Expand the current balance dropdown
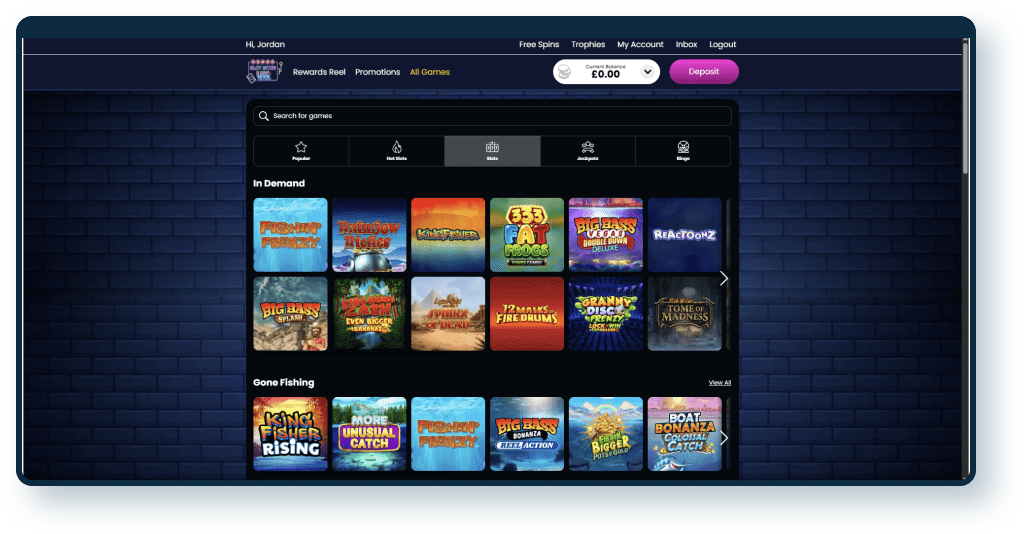The width and height of the screenshot is (1024, 534). click(647, 72)
